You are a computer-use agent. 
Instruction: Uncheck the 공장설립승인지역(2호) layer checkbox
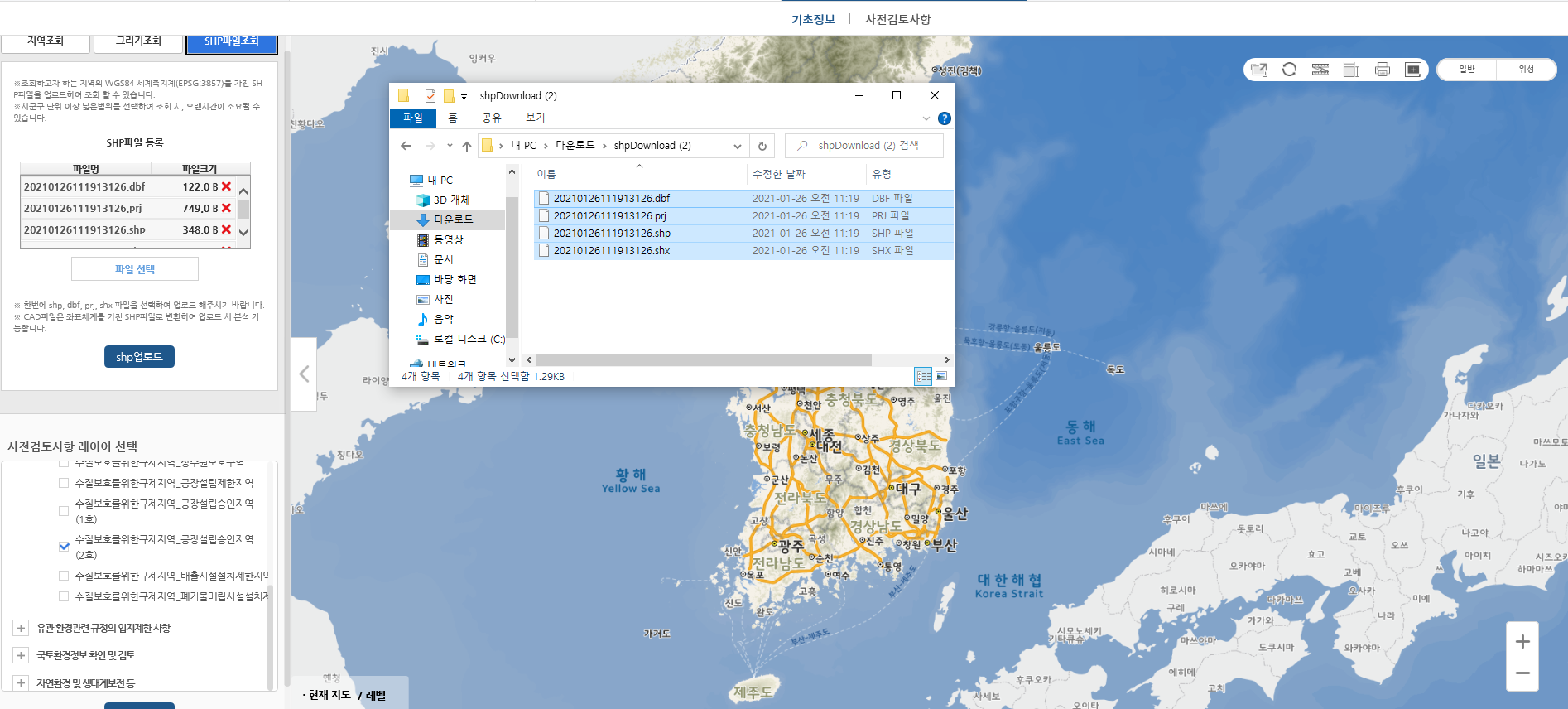[64, 547]
